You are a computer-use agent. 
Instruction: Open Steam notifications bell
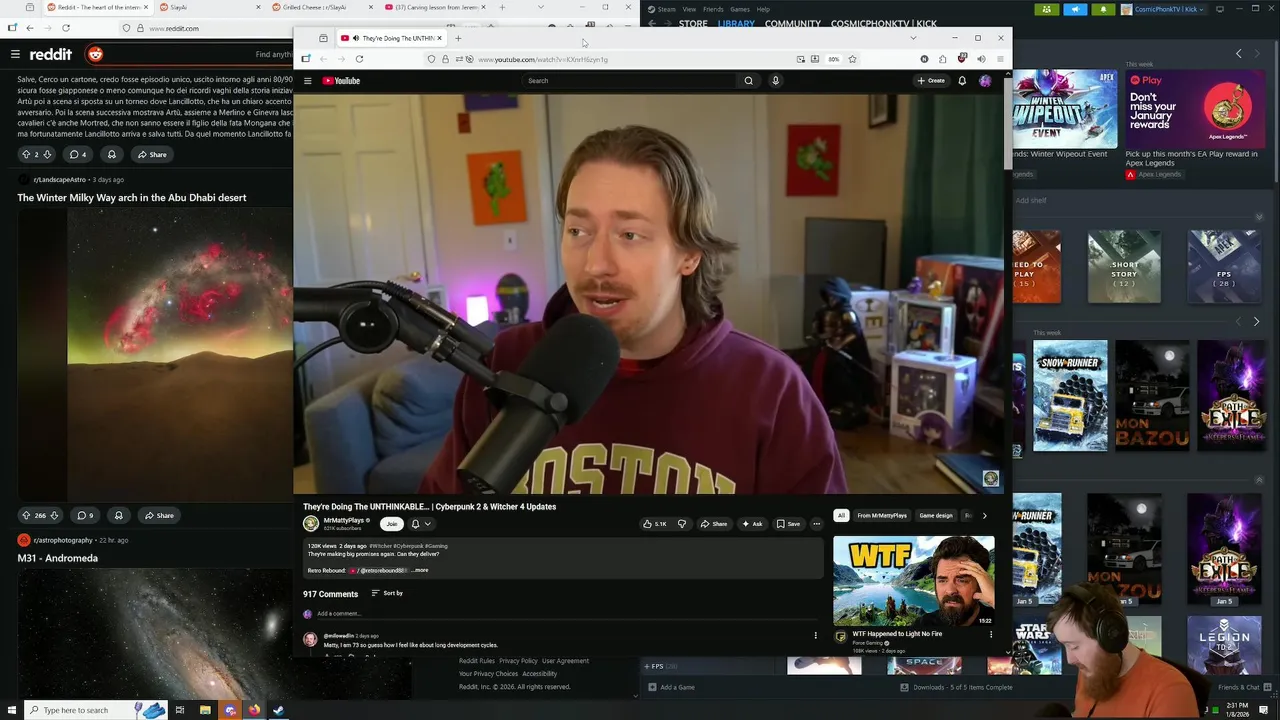coord(1103,9)
